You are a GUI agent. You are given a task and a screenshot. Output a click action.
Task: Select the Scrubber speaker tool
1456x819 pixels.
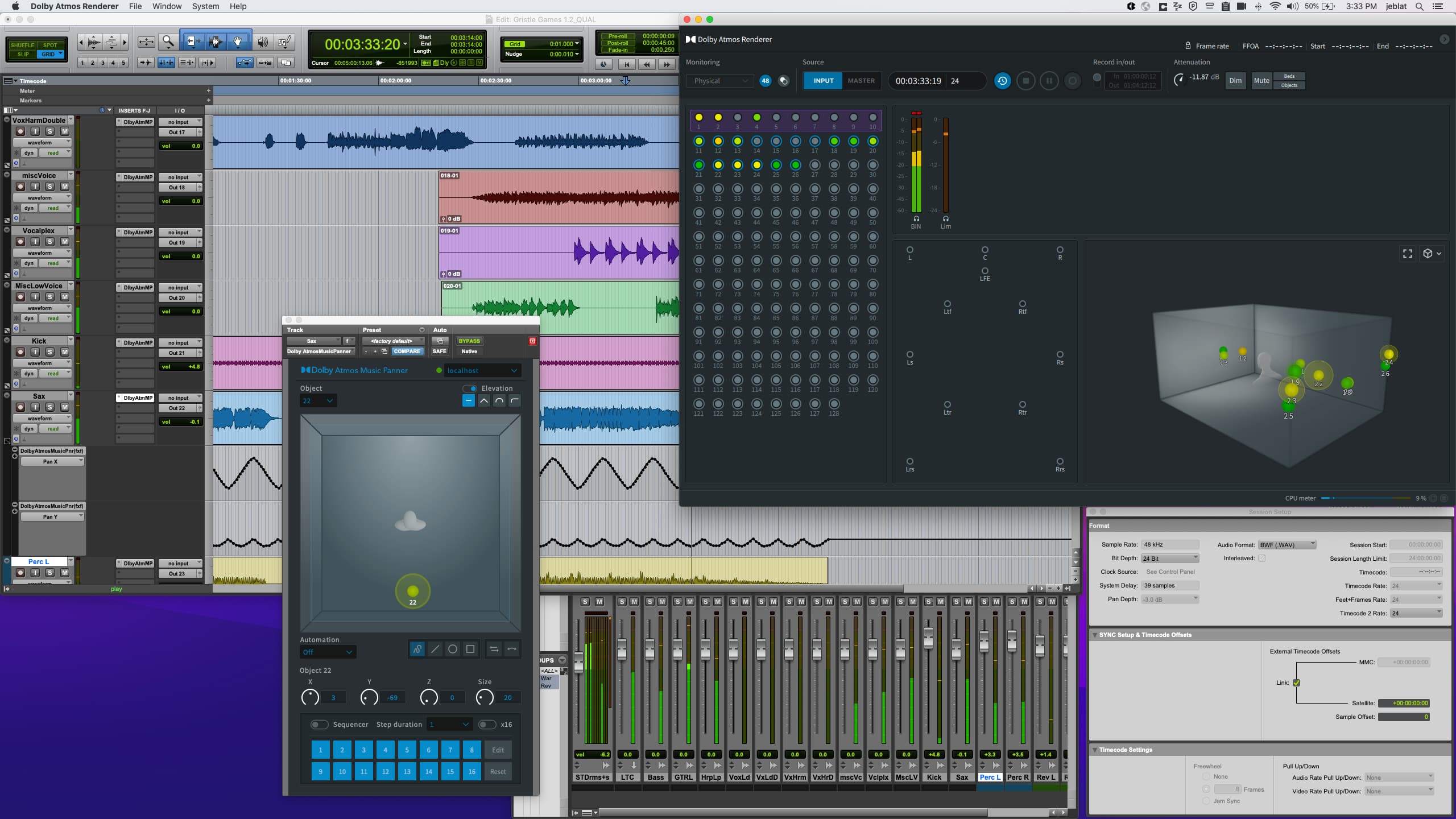[263, 42]
